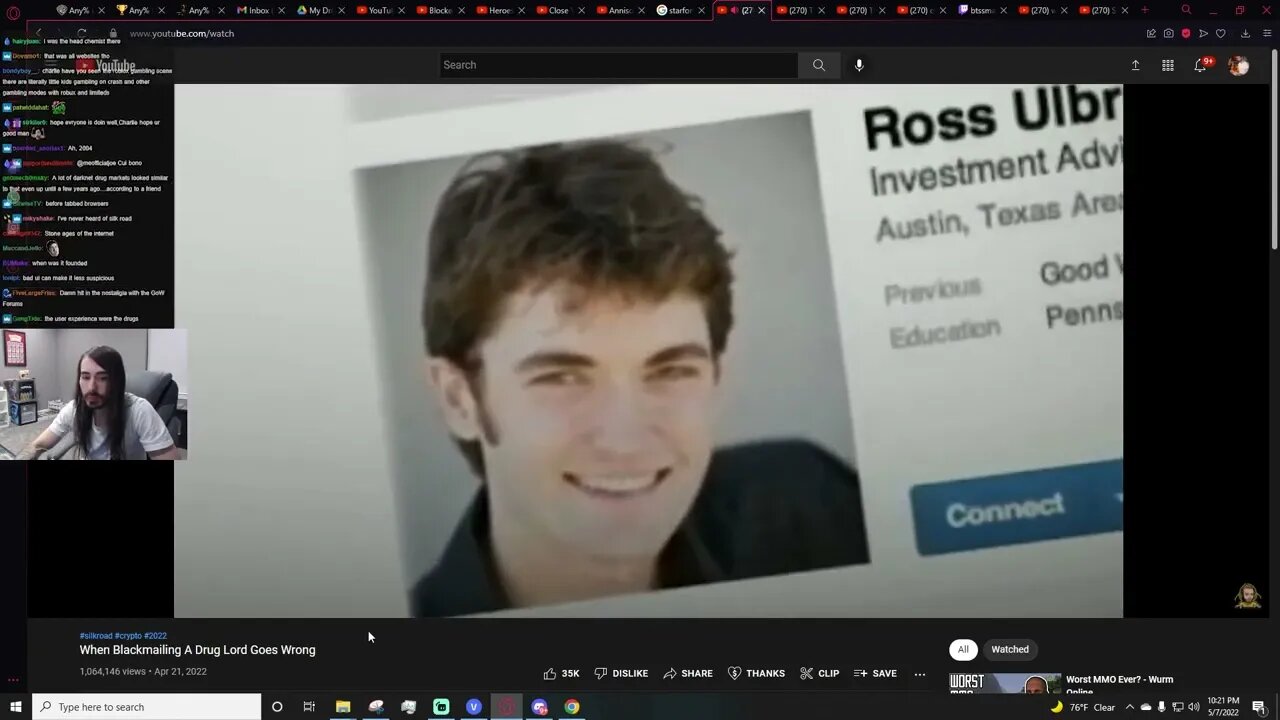Open the weather widget showing 76°F Clear
This screenshot has height=720, width=1280.
coord(1082,707)
